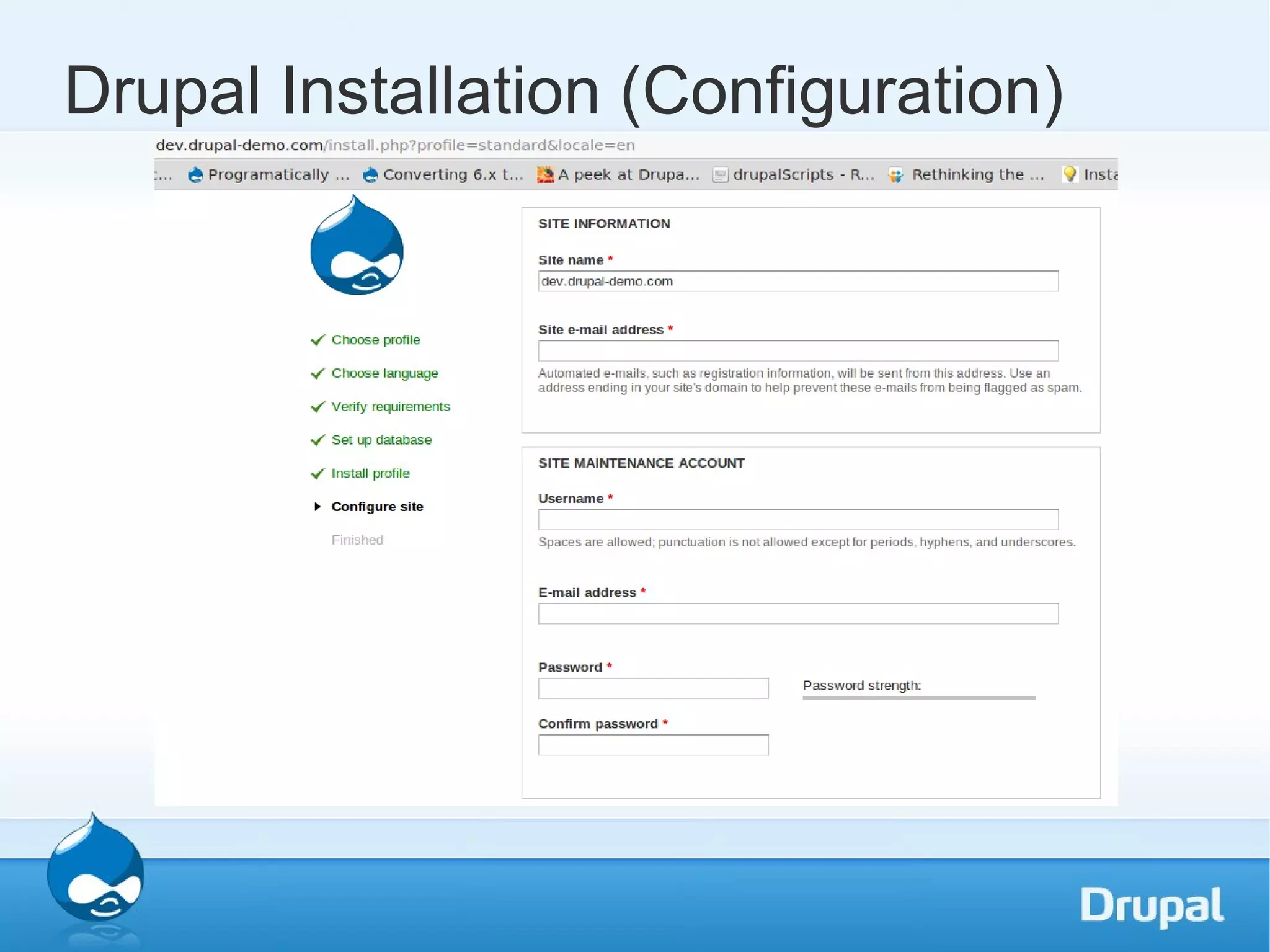Click the browser address bar URL
The height and width of the screenshot is (952, 1270).
(395, 145)
